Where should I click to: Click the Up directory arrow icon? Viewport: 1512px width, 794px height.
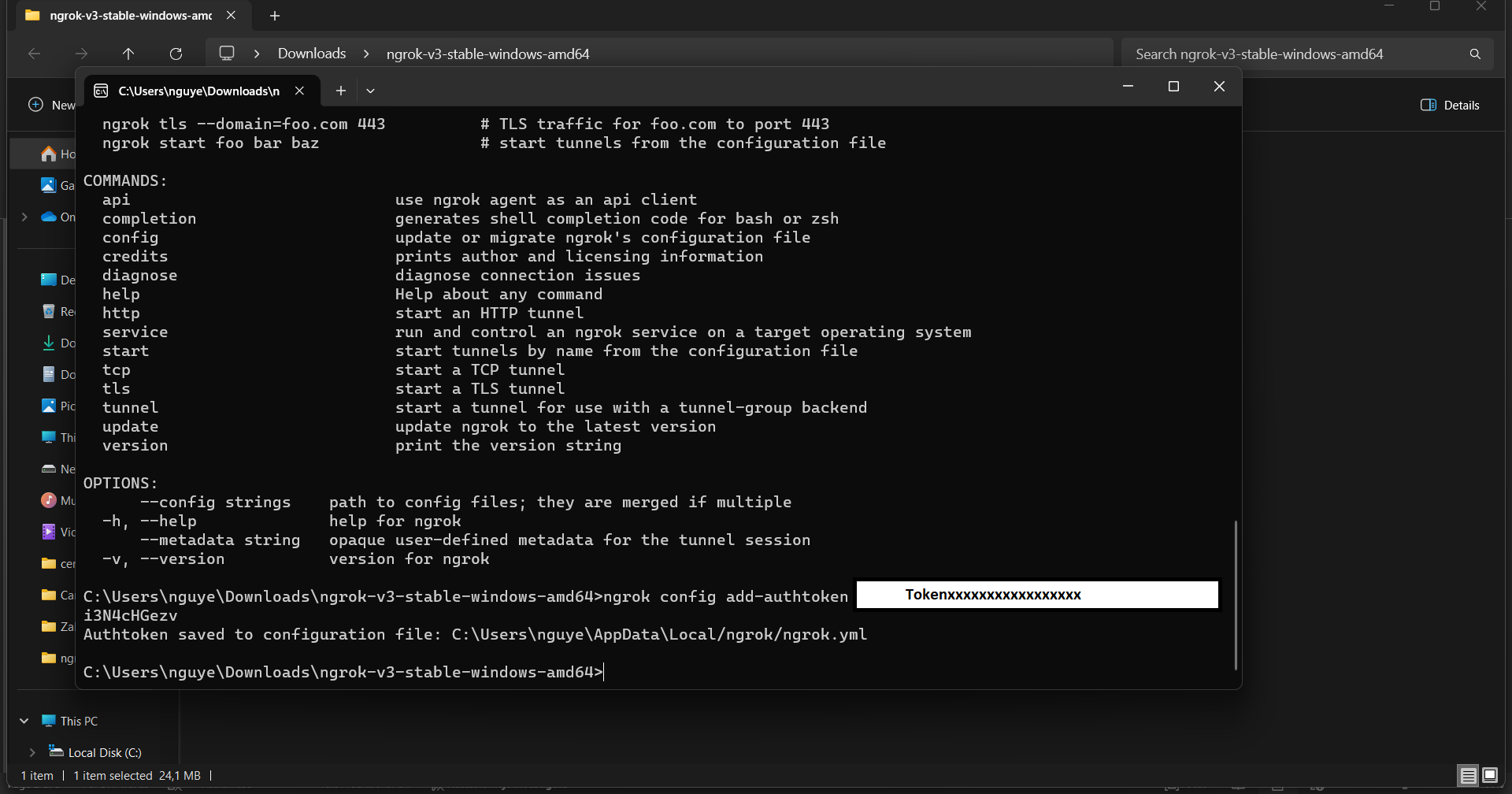128,54
